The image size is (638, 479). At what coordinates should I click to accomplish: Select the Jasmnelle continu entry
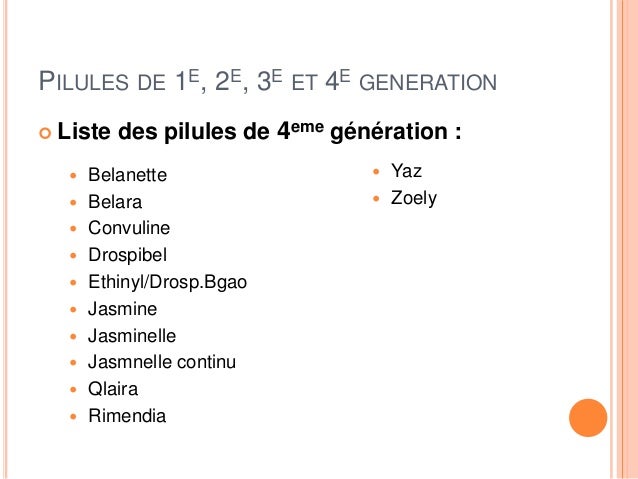point(162,362)
